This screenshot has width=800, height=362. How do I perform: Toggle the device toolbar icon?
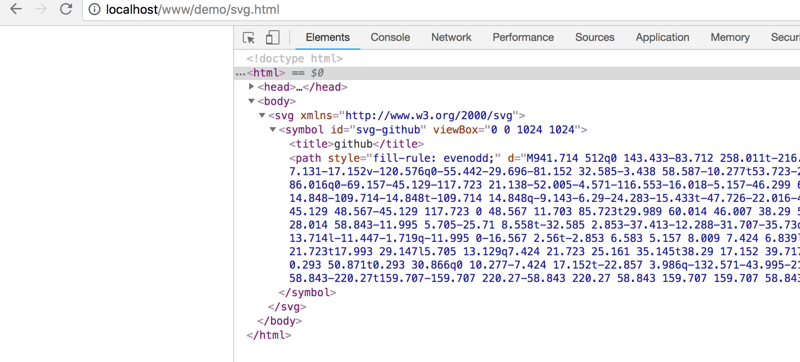pyautogui.click(x=272, y=37)
